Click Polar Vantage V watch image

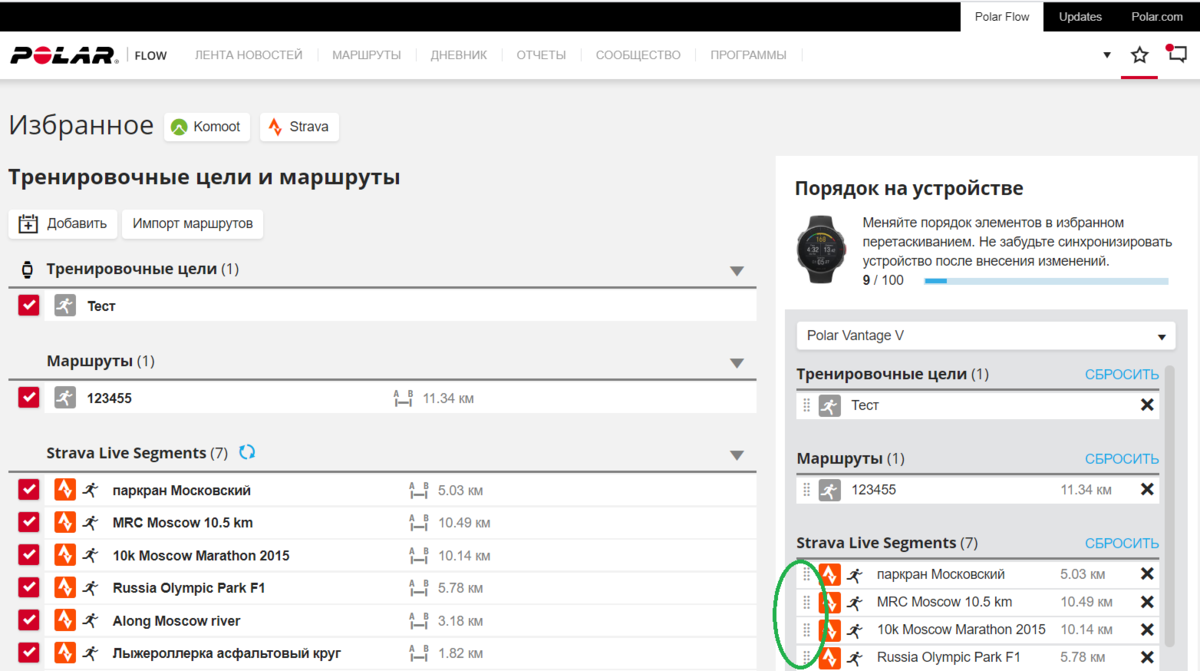824,249
